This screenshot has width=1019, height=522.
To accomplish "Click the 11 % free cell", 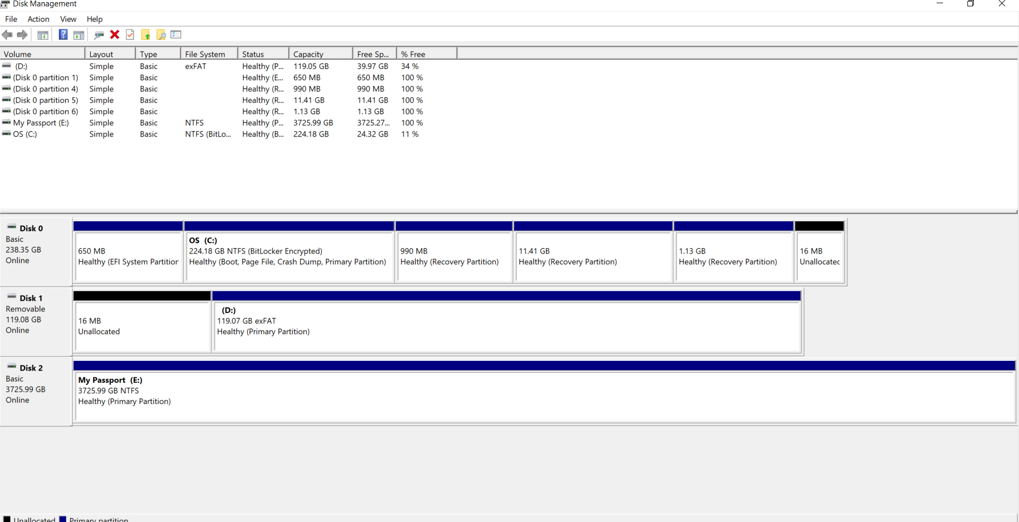I will tap(409, 134).
